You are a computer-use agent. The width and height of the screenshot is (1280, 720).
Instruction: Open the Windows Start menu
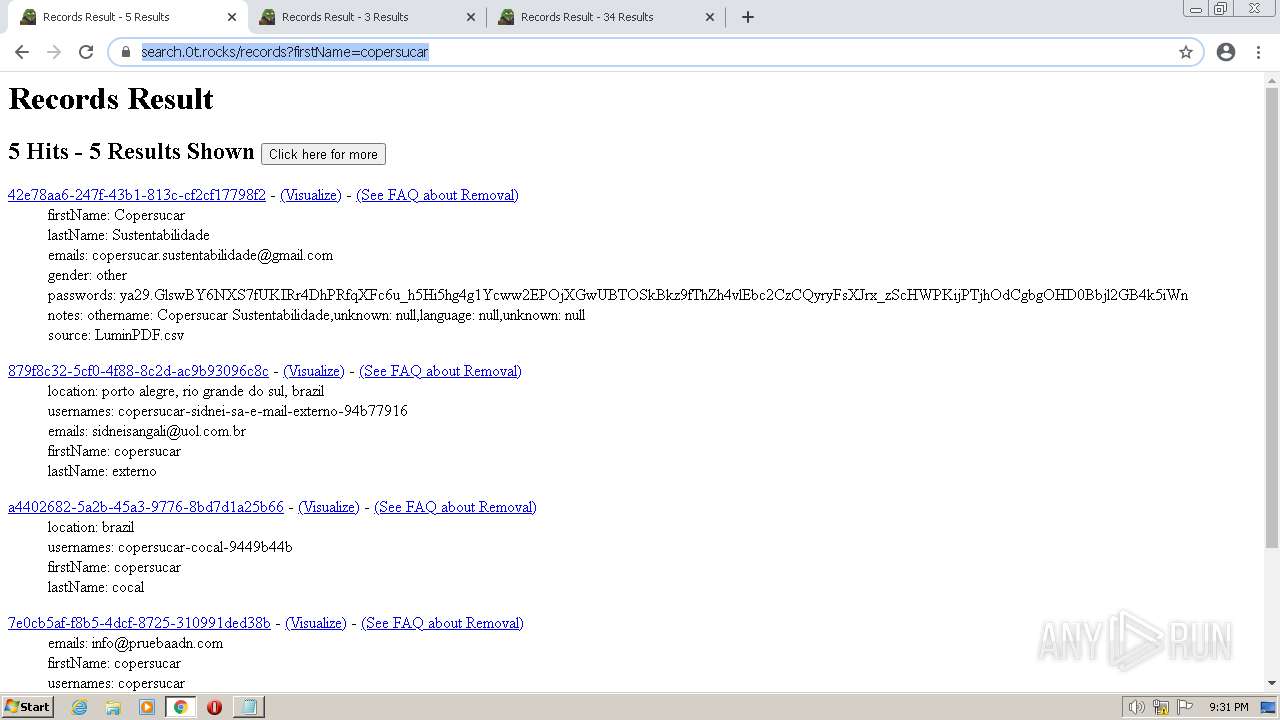pyautogui.click(x=28, y=707)
